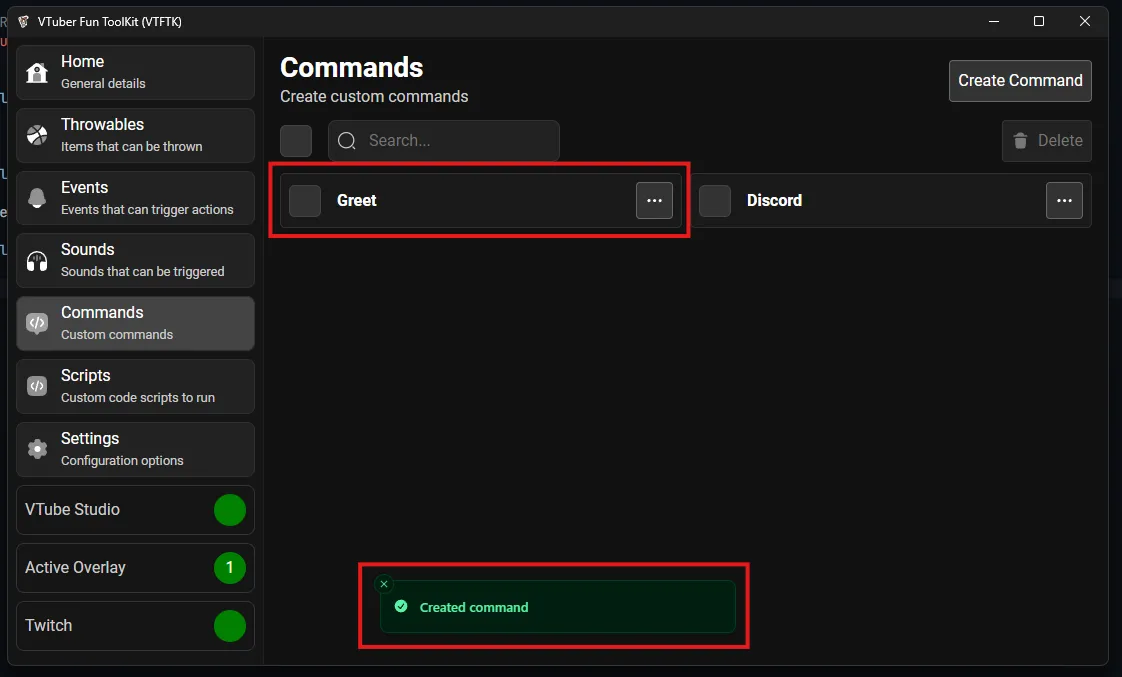This screenshot has height=677, width=1122.
Task: Click the magnifier icon in search box
Action: point(347,141)
